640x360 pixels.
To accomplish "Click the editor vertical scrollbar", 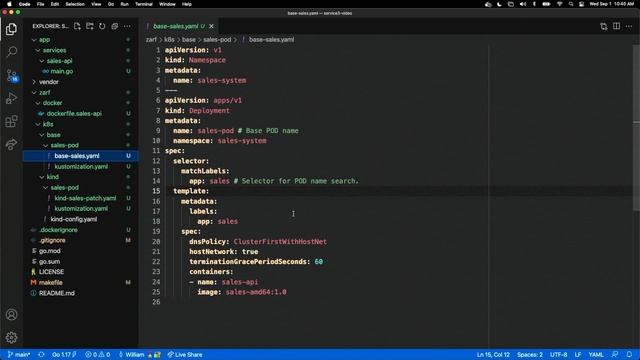I will pyautogui.click(x=636, y=127).
